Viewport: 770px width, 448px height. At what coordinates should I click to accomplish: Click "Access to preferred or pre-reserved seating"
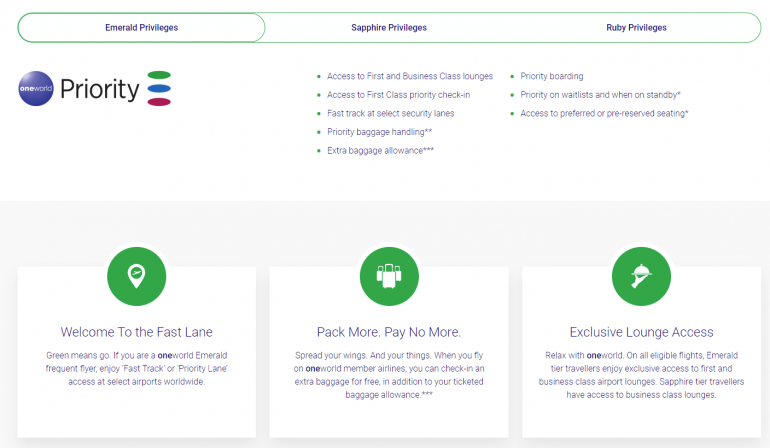tap(604, 114)
